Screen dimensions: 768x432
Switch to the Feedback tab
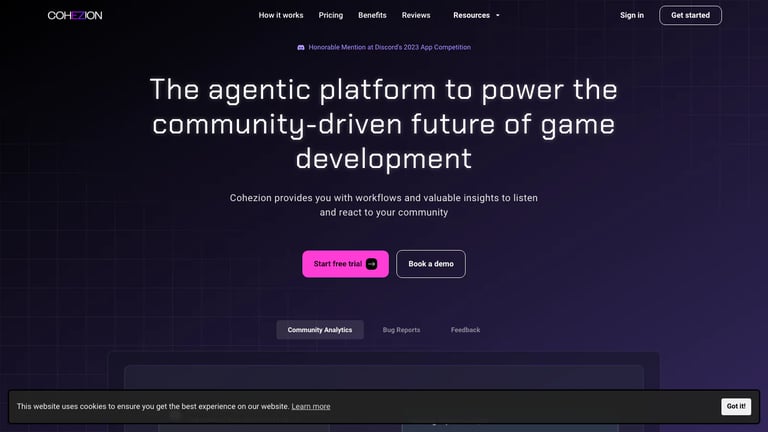tap(465, 330)
